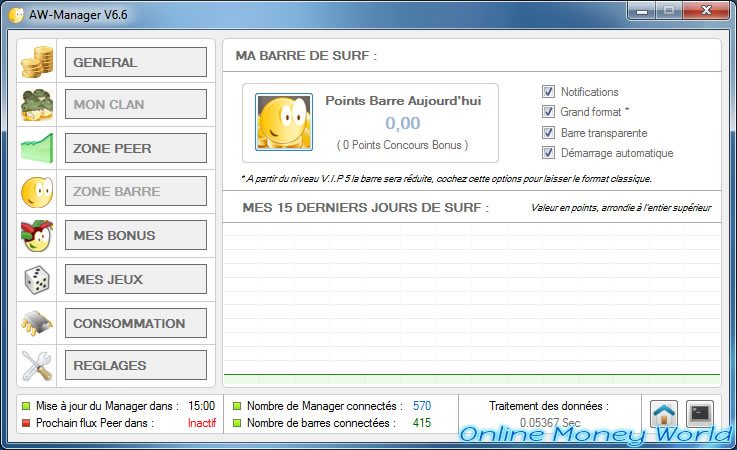Disable Démarrage automatique

(548, 152)
